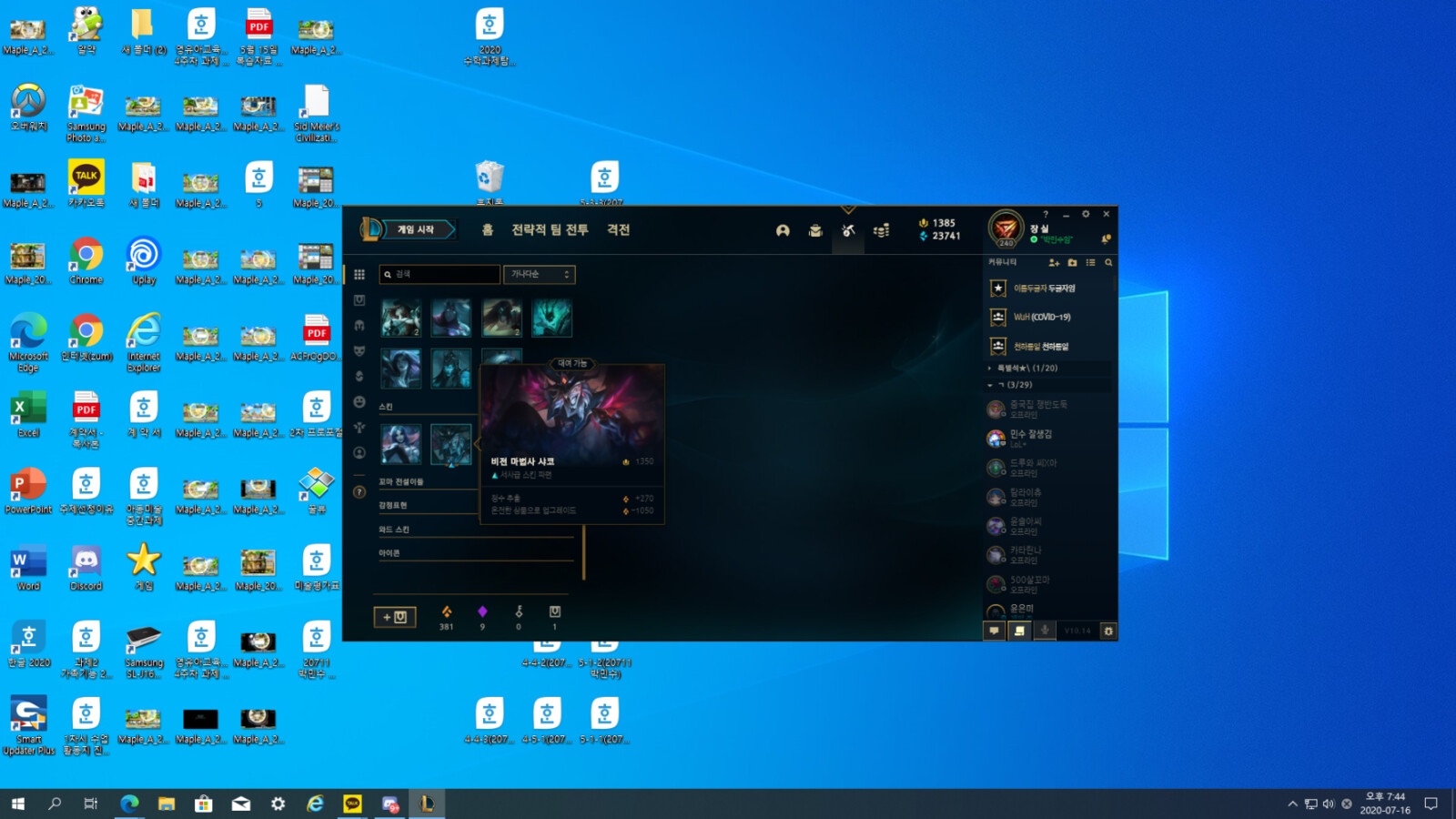This screenshot has height=819, width=1456.
Task: Open the Uplay desktop shortcut
Action: [144, 262]
